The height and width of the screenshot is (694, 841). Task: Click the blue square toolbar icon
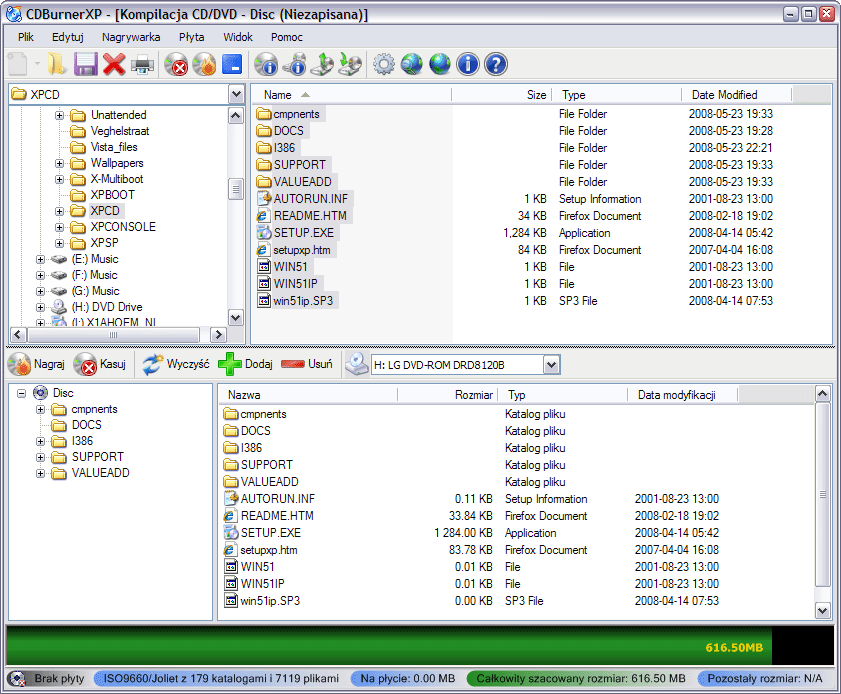point(232,64)
